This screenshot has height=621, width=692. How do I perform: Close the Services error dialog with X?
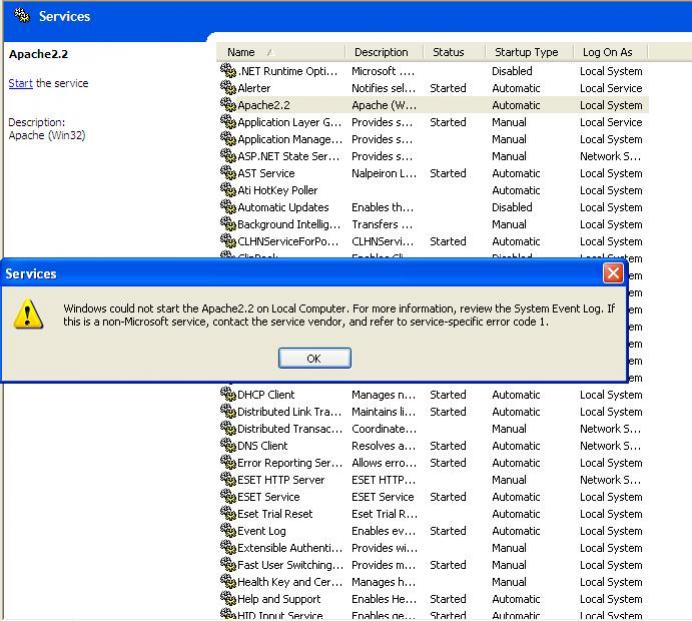(x=613, y=273)
